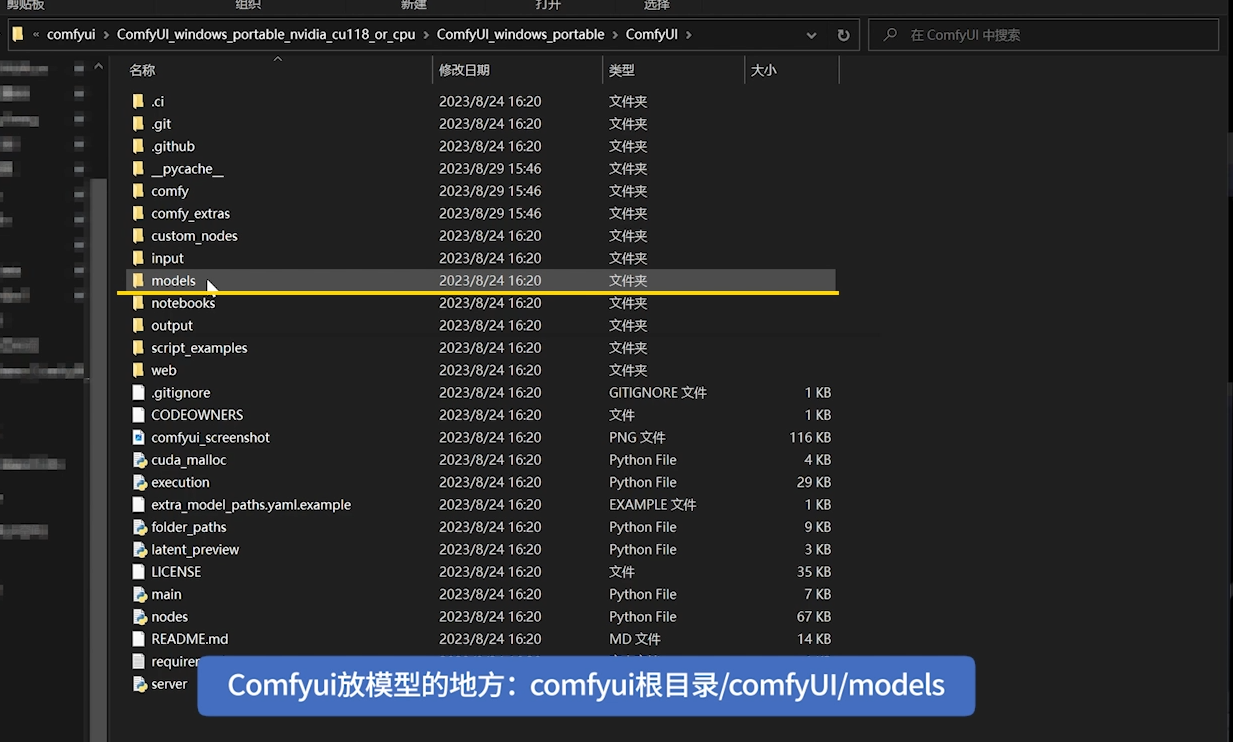This screenshot has height=742, width=1233.
Task: Click the .gitignore file icon
Action: (139, 393)
